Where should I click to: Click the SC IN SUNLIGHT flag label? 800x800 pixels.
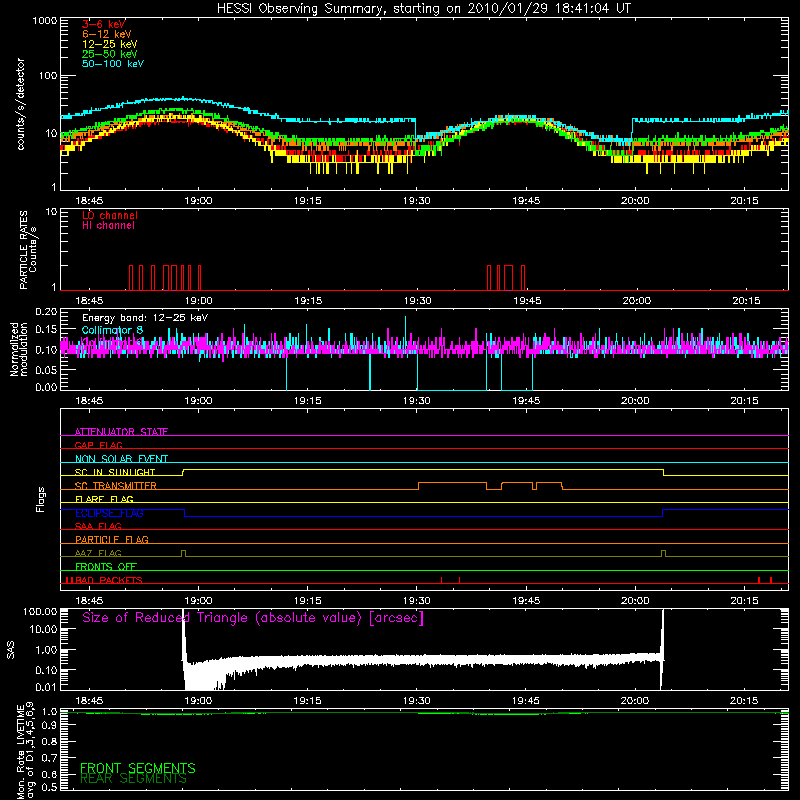point(115,472)
